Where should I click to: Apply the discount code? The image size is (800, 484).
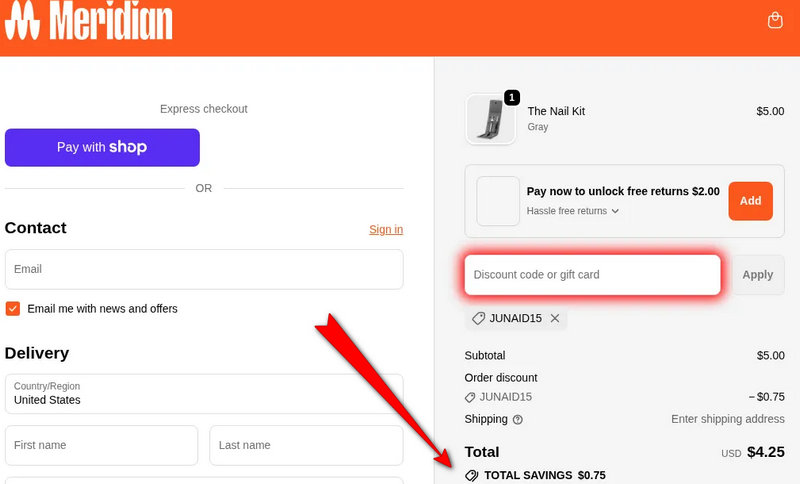(757, 275)
